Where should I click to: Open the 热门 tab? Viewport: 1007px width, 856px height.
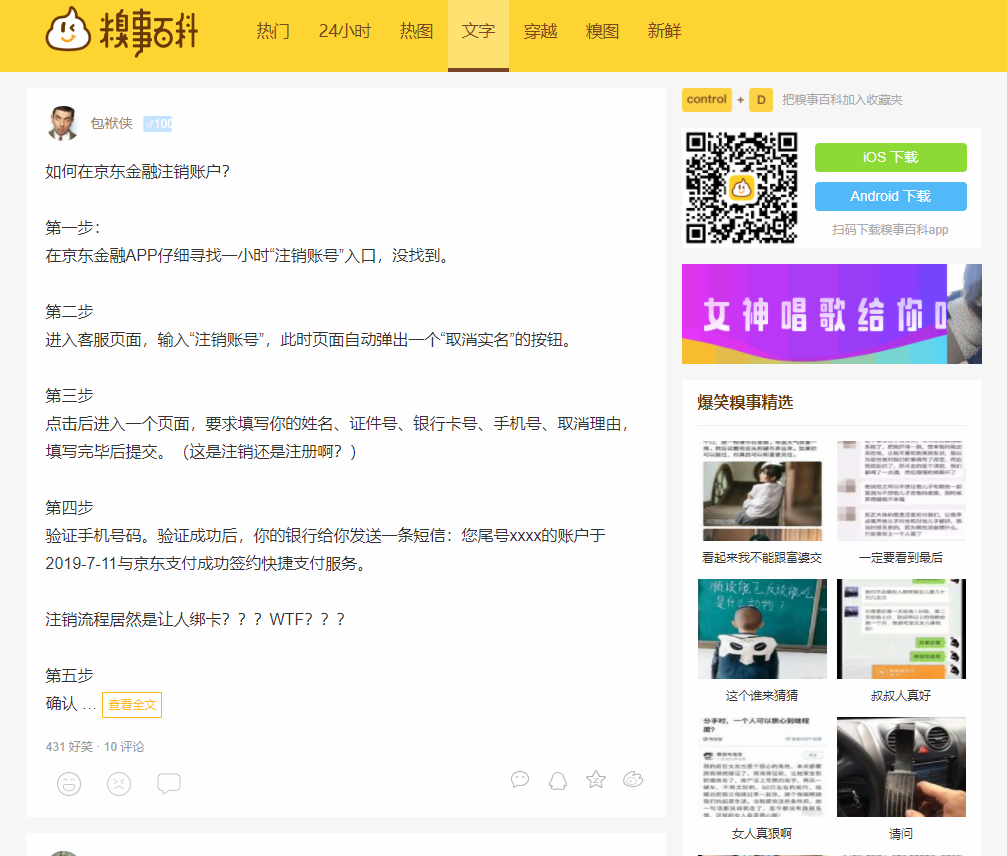[x=273, y=31]
